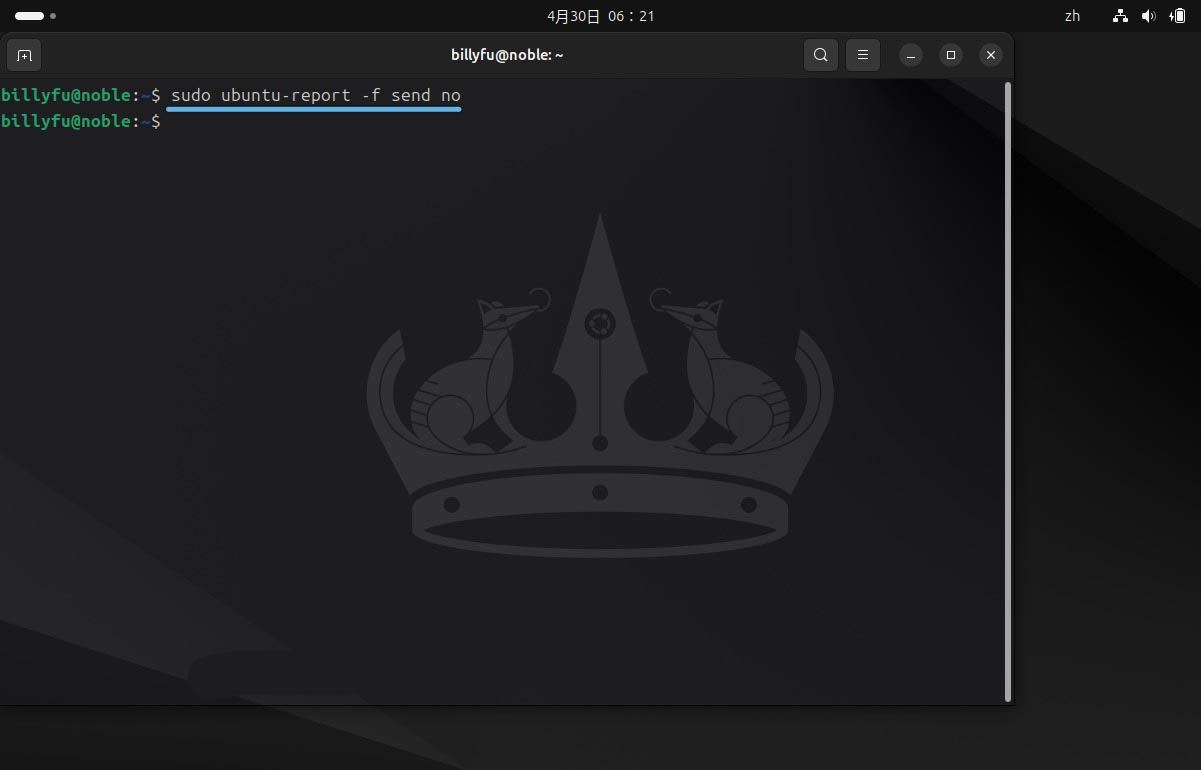Click the volume speaker icon
The height and width of the screenshot is (770, 1201).
tap(1148, 16)
